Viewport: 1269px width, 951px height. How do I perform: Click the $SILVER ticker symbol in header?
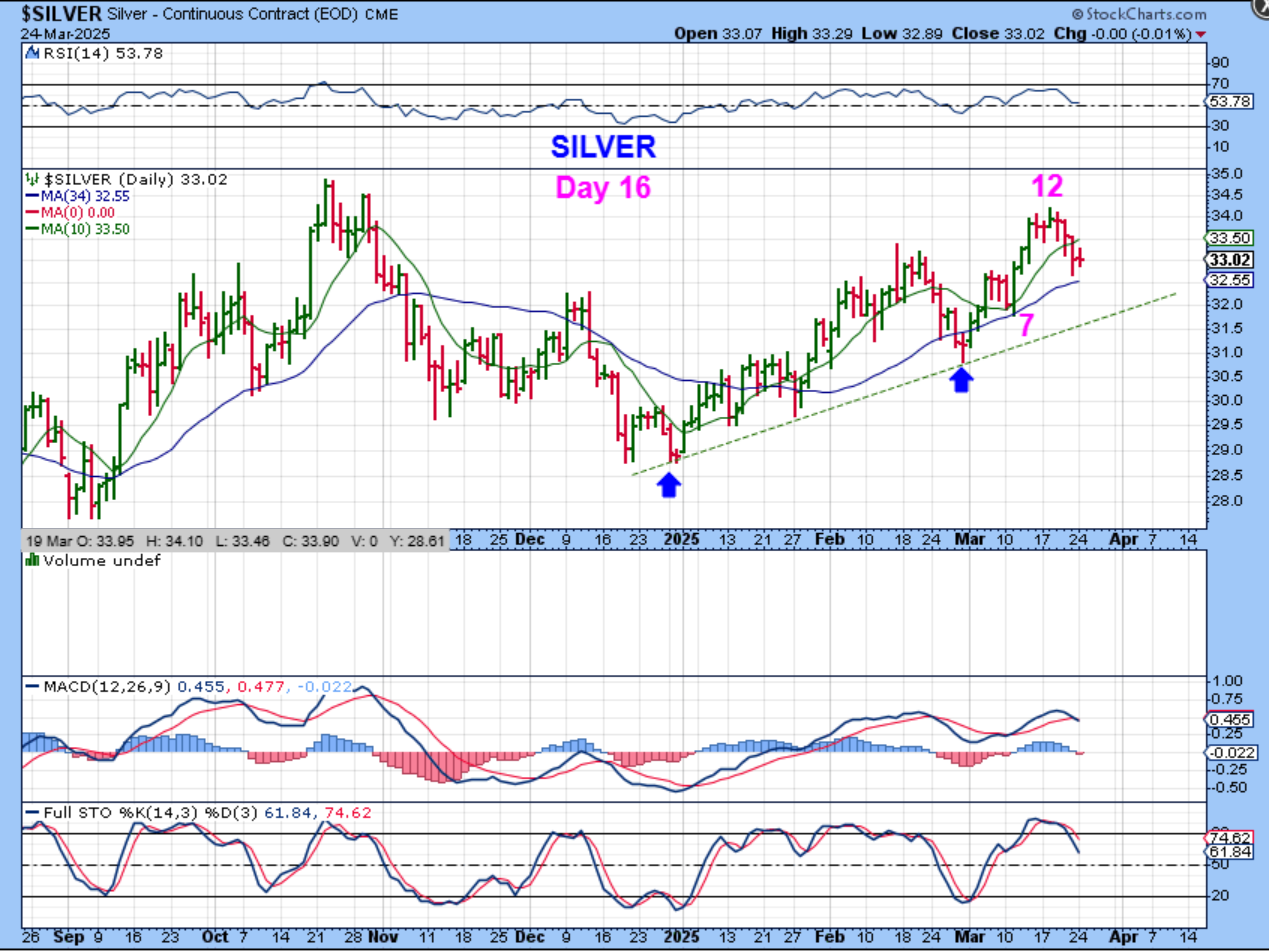click(x=60, y=15)
